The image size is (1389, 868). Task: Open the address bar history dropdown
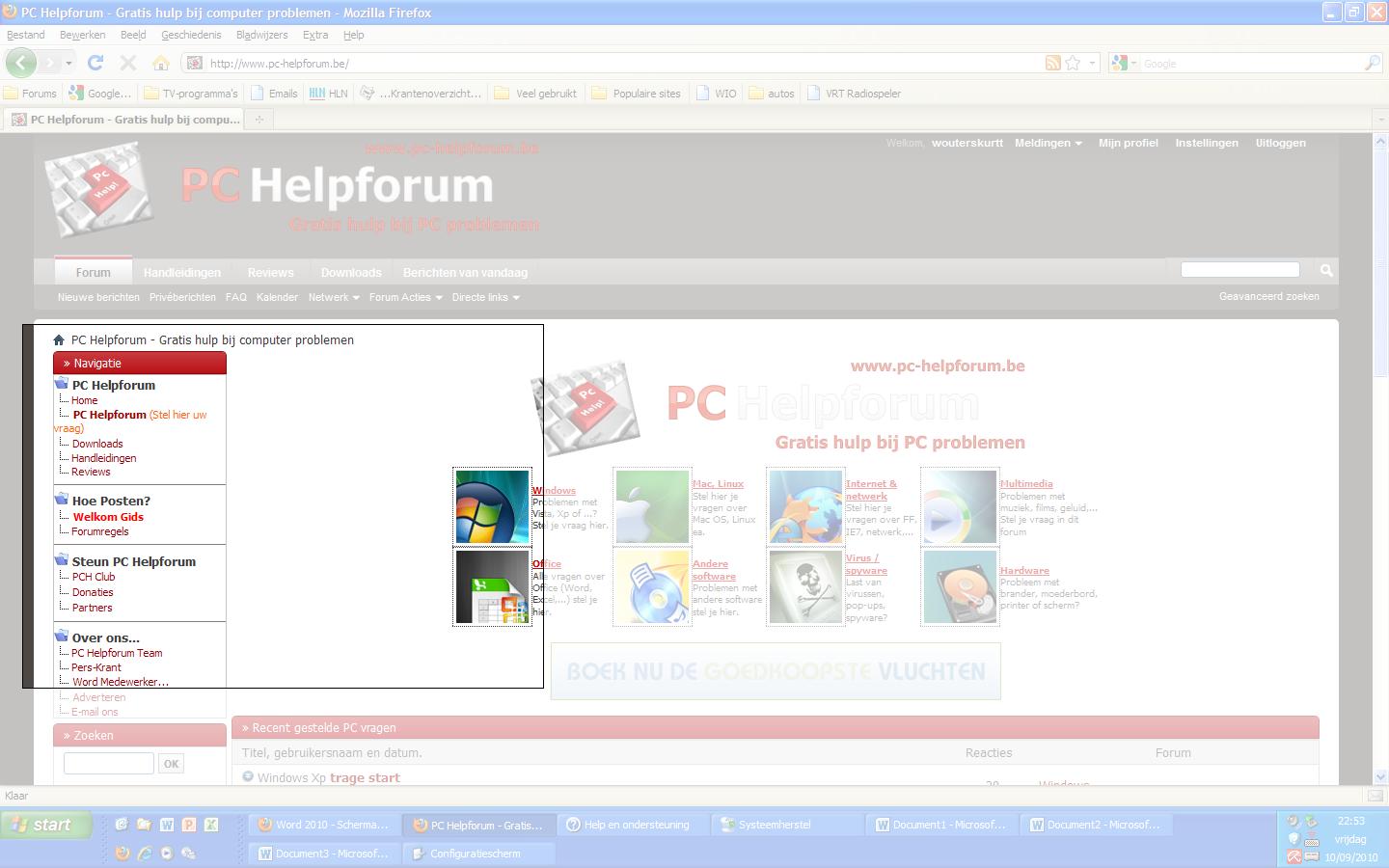click(1092, 63)
